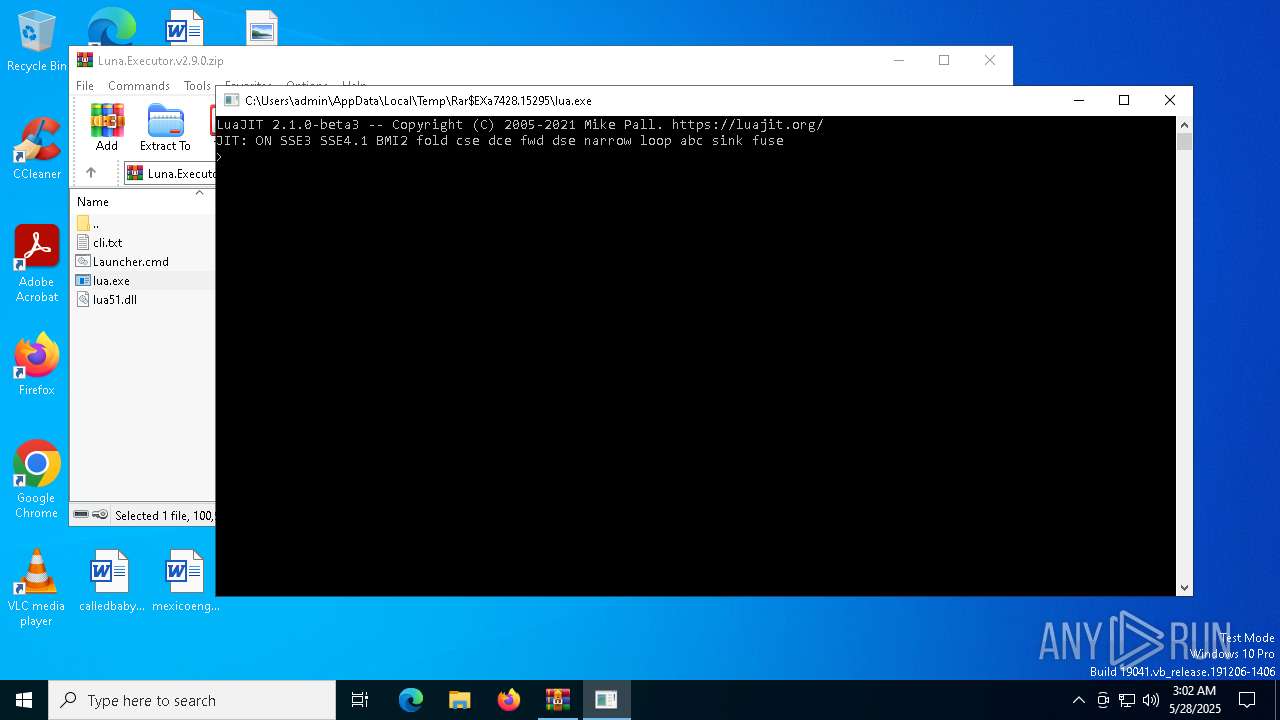Open the WinRAR address path dropdown field
1280x720 pixels.
click(169, 173)
